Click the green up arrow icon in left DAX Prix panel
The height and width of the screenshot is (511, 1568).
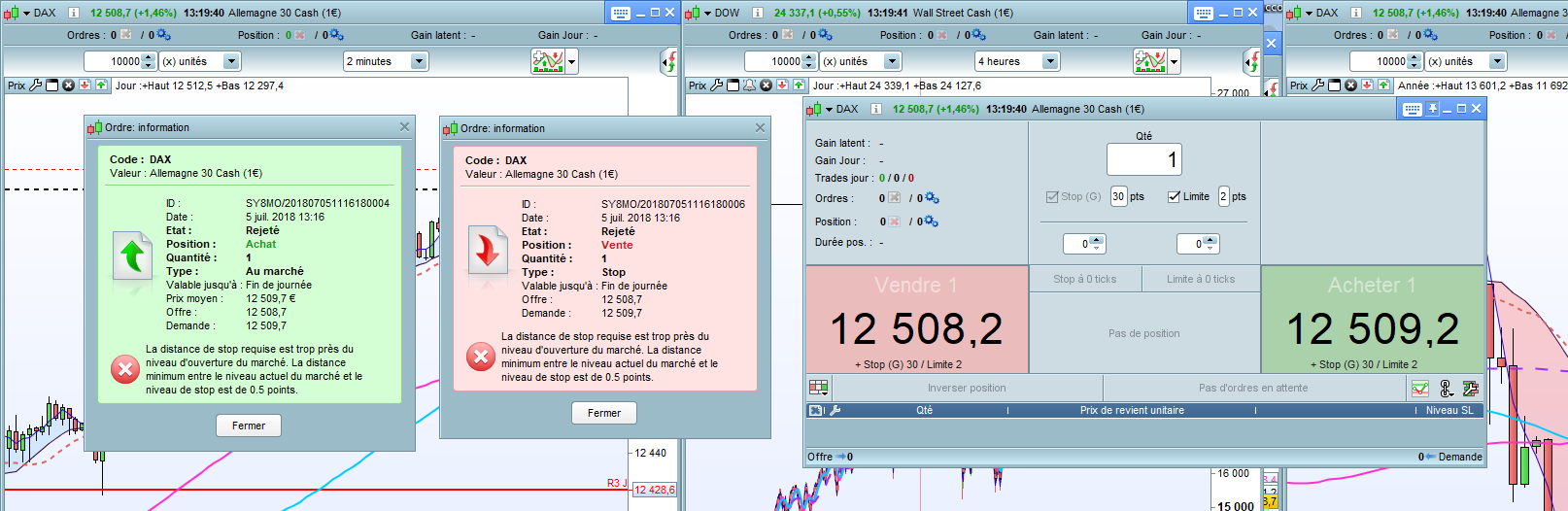click(101, 85)
